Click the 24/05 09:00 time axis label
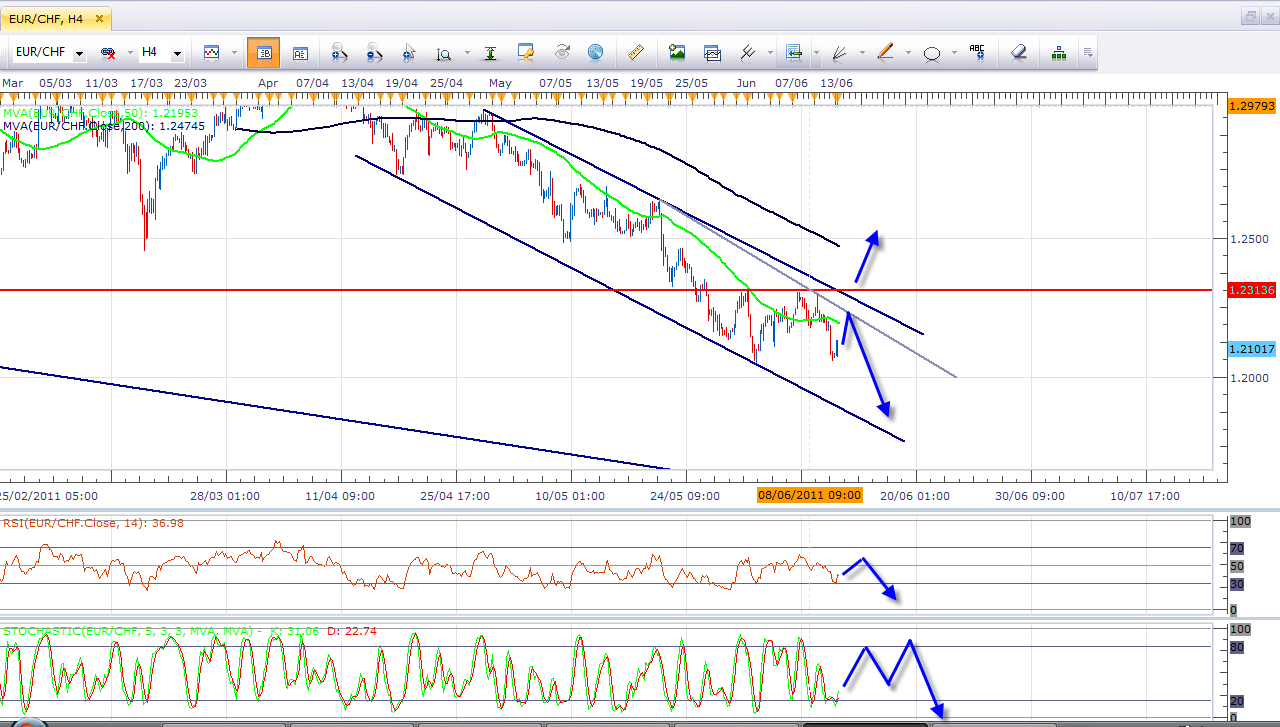Image resolution: width=1280 pixels, height=727 pixels. (685, 496)
